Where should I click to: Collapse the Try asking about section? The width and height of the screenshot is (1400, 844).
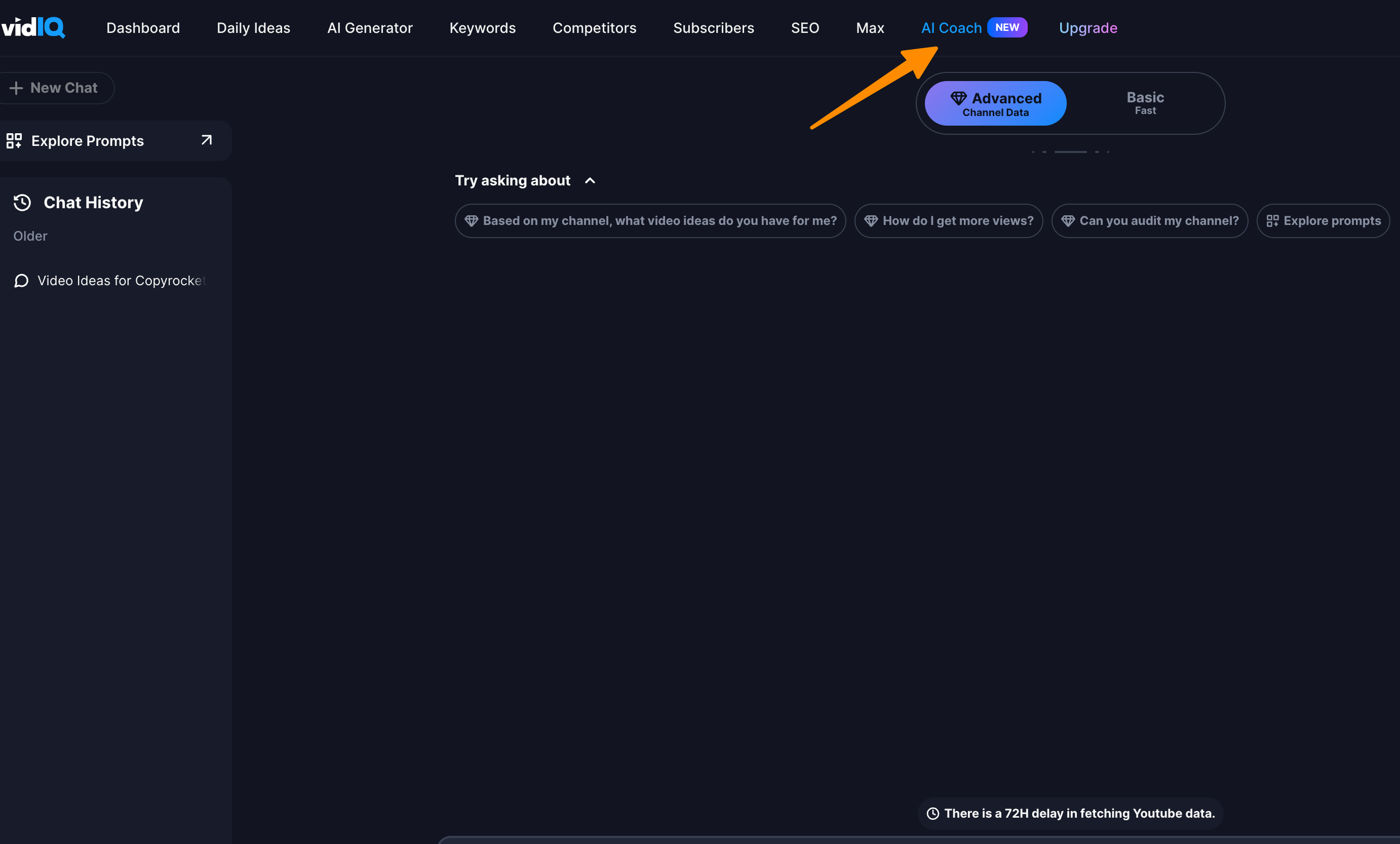click(590, 180)
